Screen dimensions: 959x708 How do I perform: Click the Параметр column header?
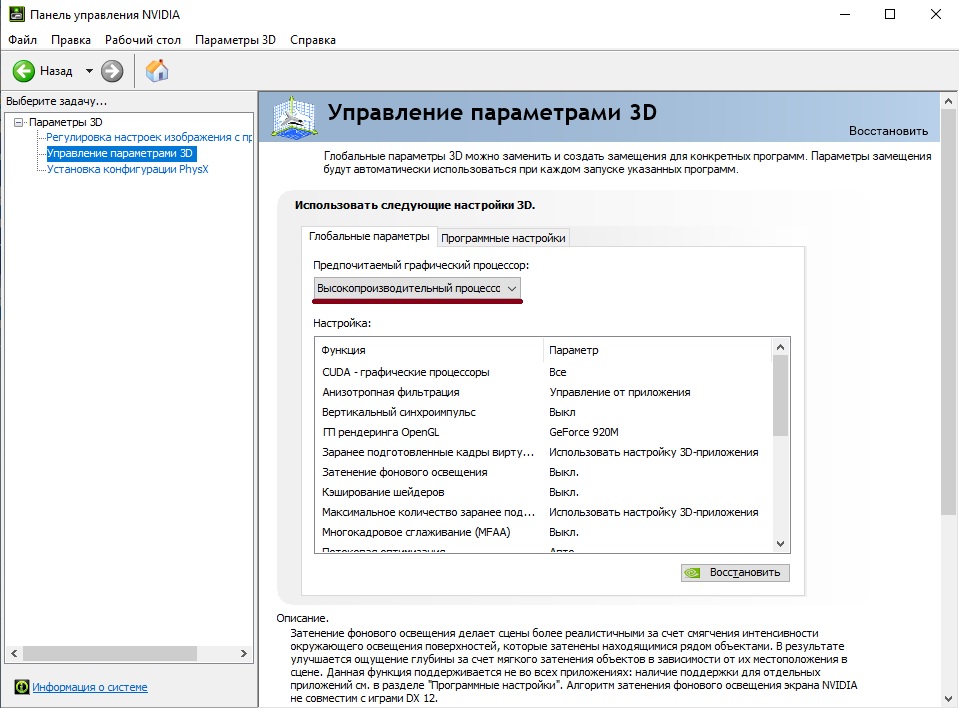click(x=657, y=350)
